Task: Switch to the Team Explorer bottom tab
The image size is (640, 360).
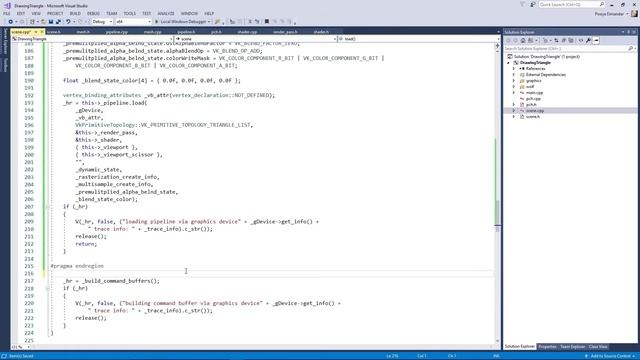Action: click(x=573, y=347)
